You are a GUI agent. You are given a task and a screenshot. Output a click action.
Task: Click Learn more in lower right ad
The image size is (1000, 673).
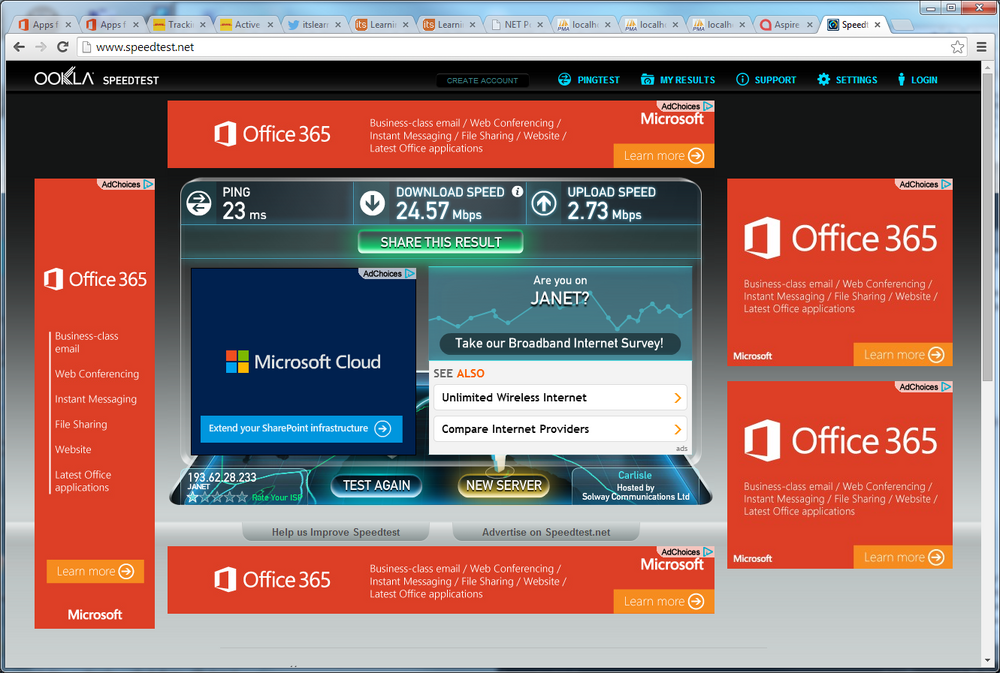click(903, 557)
